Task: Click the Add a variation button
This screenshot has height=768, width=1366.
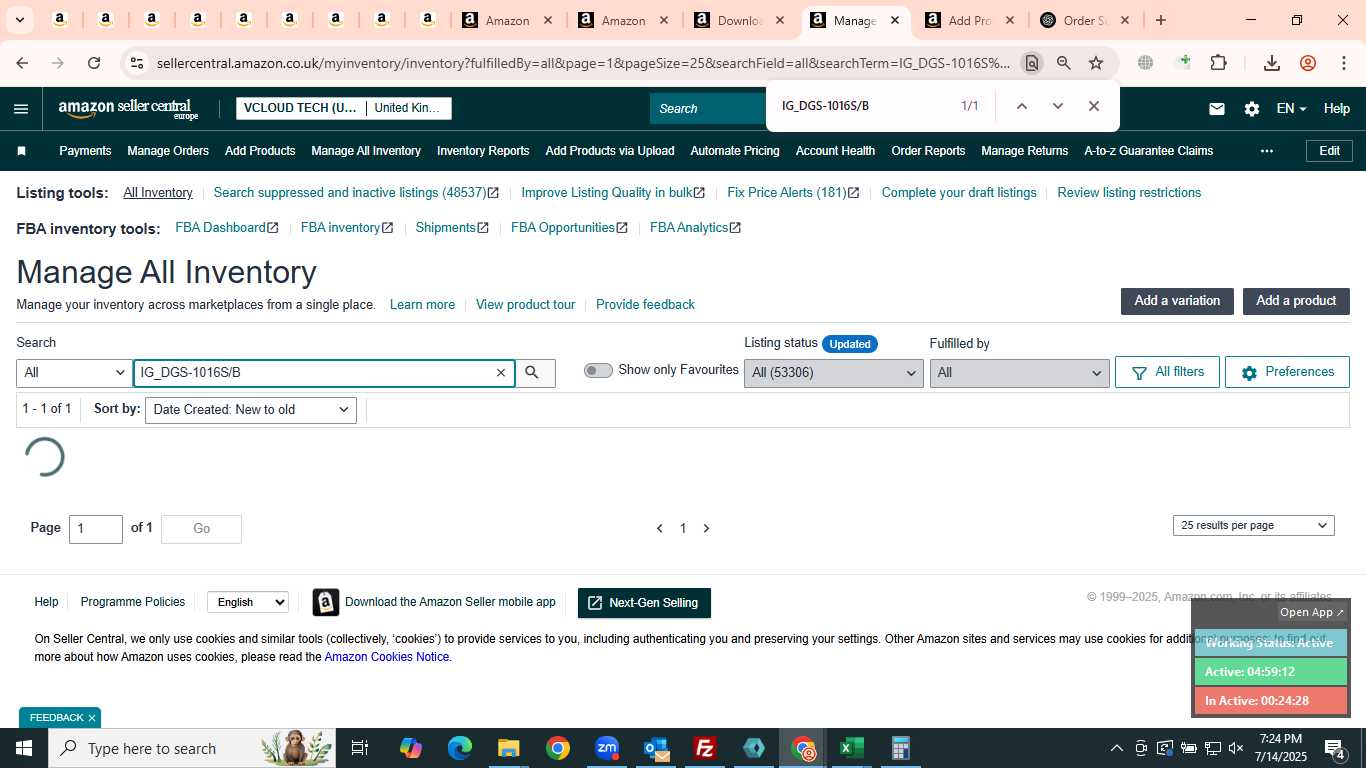Action: click(x=1177, y=301)
